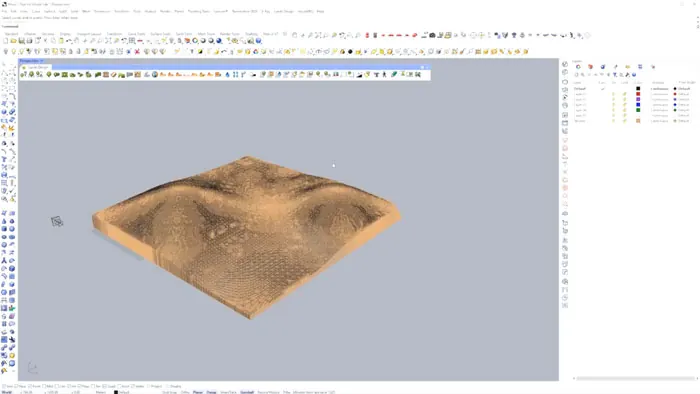Click the lock icon of blue-swatch layer row

coord(625,105)
